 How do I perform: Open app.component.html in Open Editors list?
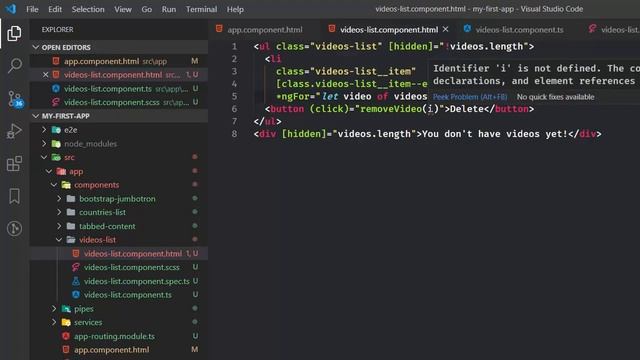click(x=119, y=61)
